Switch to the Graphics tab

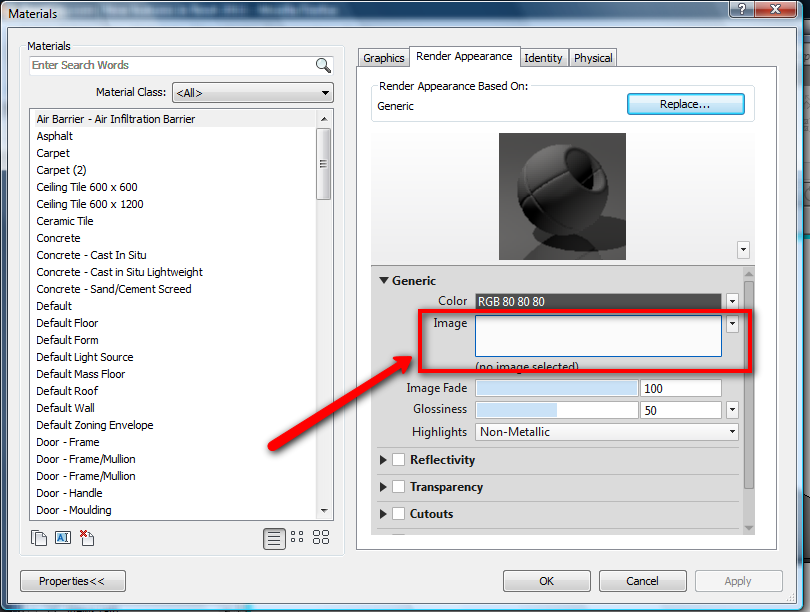click(x=383, y=58)
